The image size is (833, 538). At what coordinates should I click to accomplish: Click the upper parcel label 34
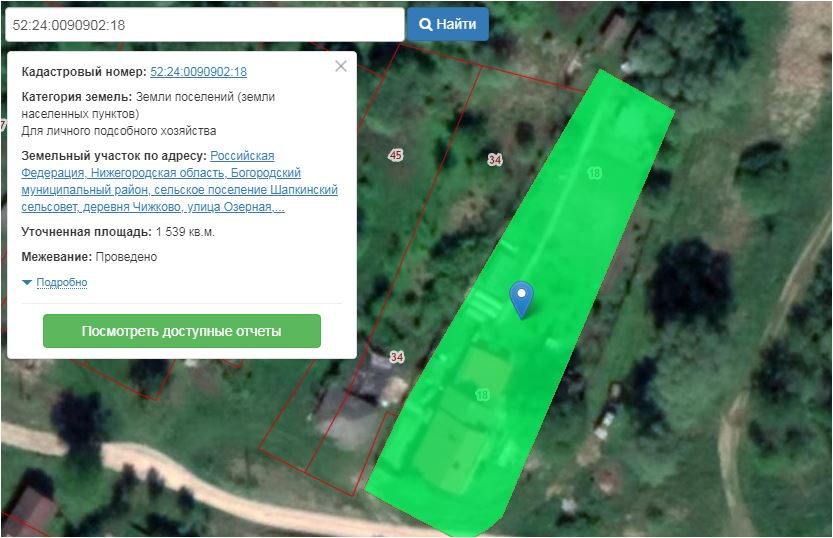495,160
